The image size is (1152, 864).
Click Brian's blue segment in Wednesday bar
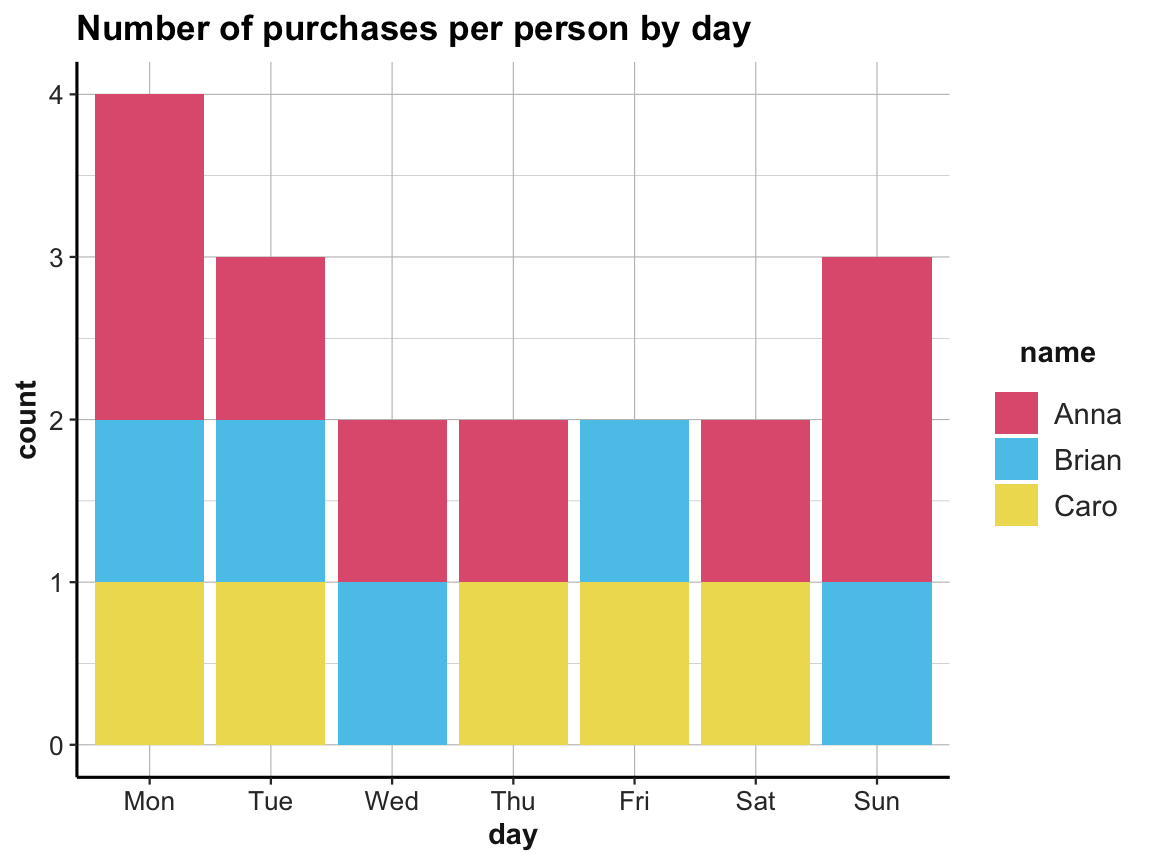[x=392, y=663]
